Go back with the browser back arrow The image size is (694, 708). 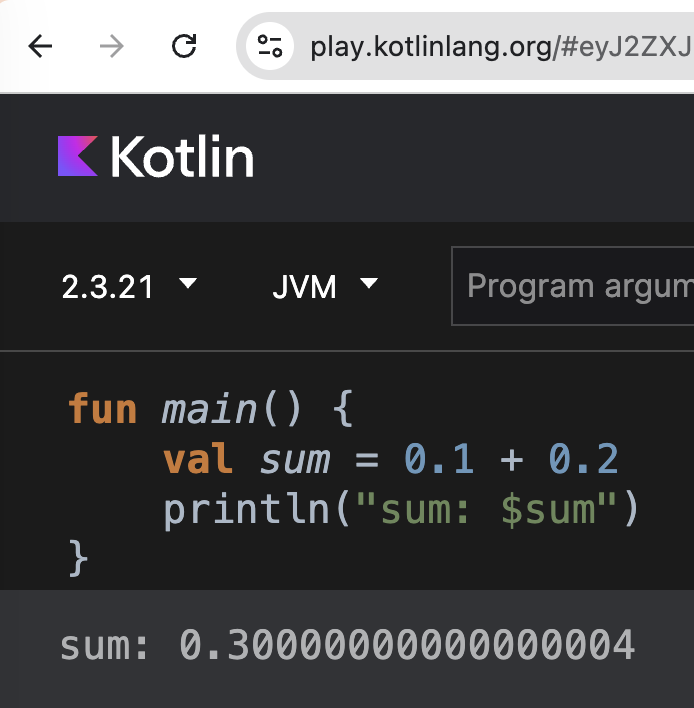point(40,46)
